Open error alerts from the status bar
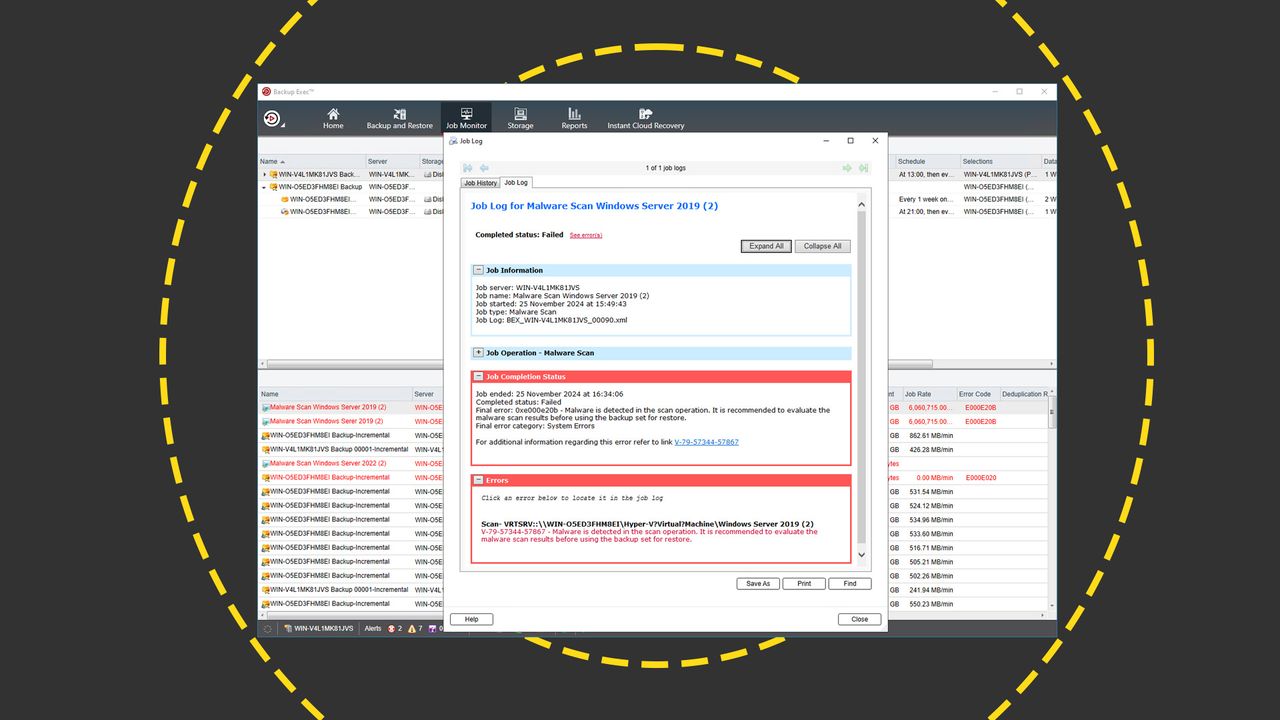1280x720 pixels. pos(392,628)
